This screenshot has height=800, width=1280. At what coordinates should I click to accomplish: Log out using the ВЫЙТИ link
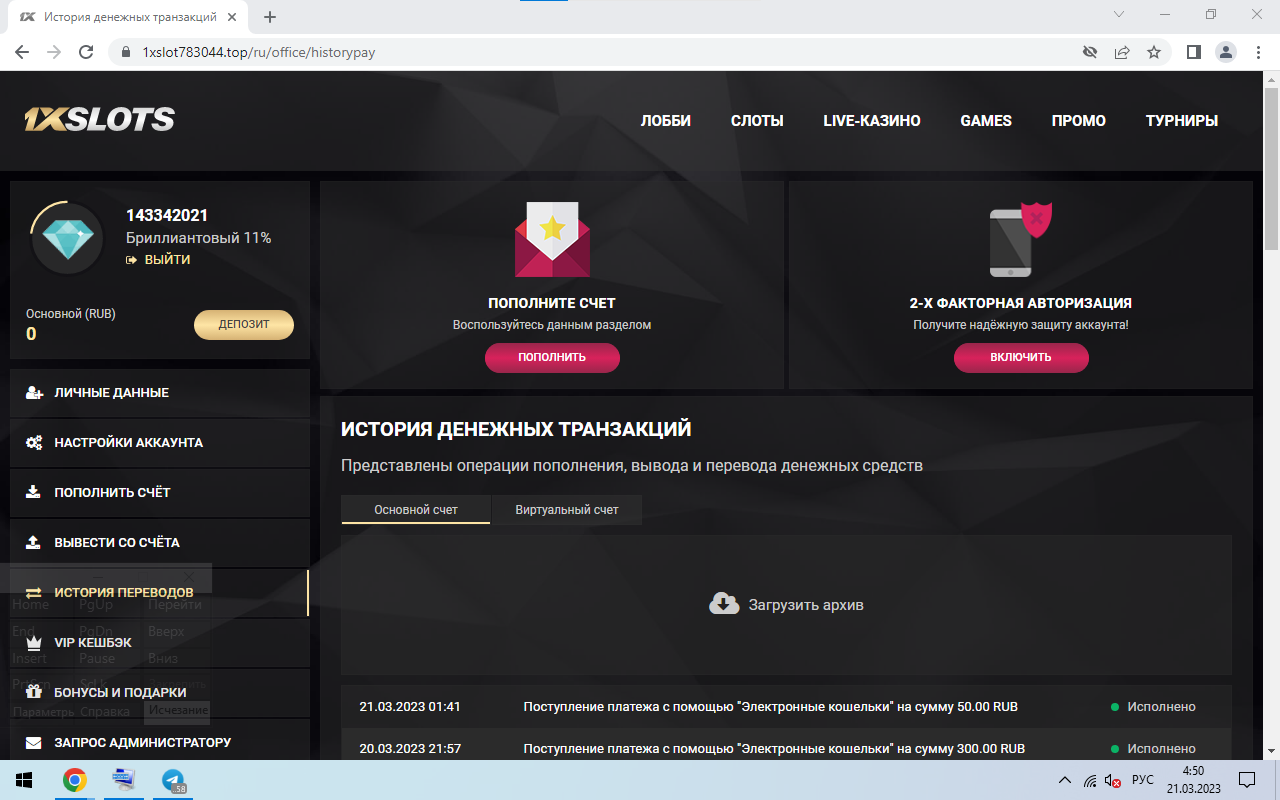158,260
